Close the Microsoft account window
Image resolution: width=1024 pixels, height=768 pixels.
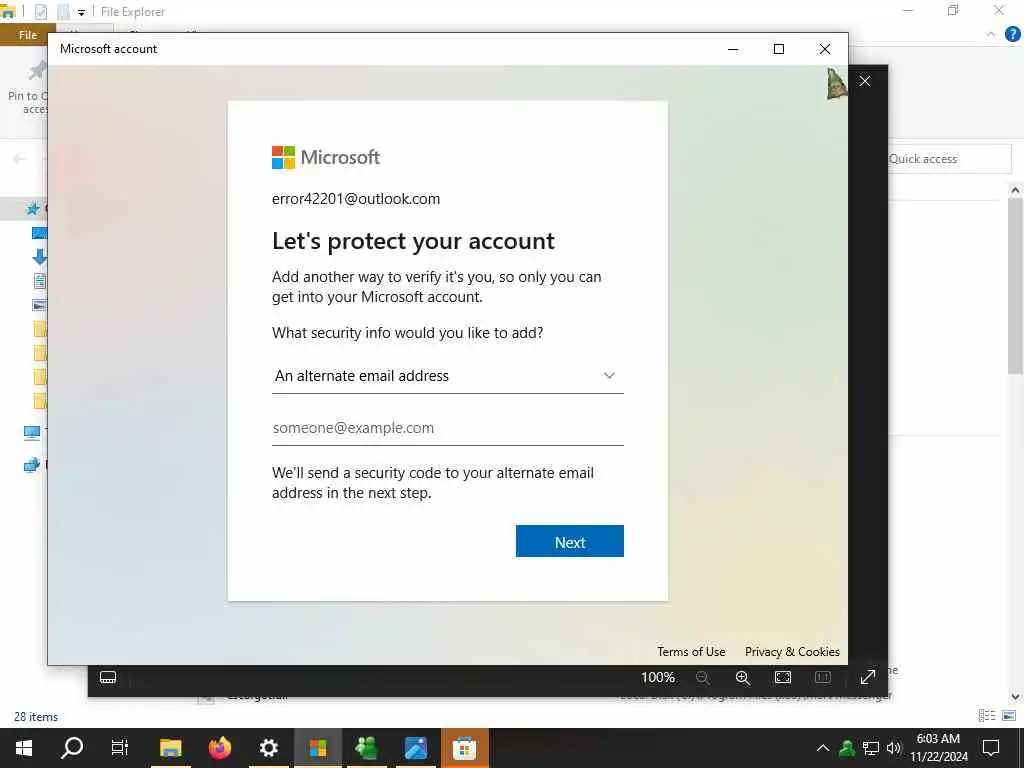[825, 49]
